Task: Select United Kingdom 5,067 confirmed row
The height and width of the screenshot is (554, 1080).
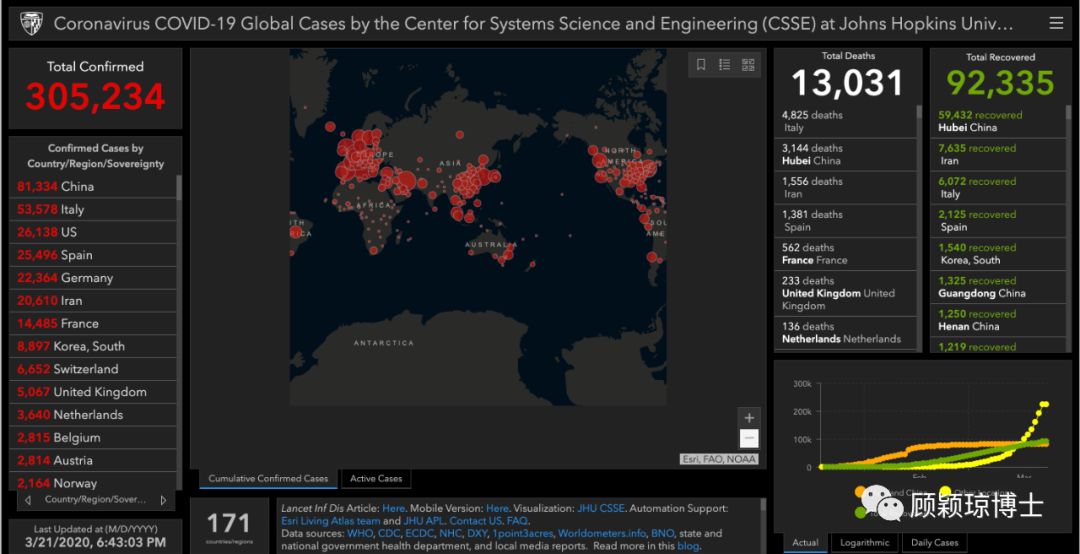Action: tap(93, 391)
